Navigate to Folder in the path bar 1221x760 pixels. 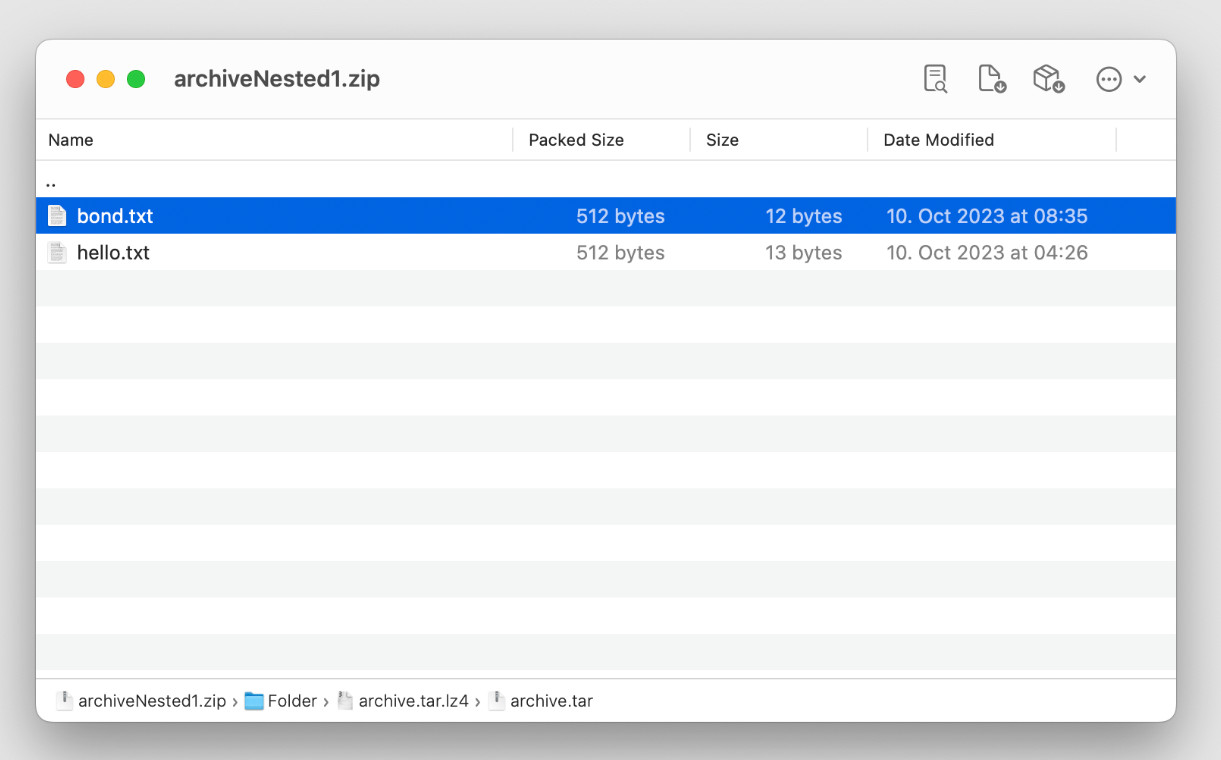point(292,701)
